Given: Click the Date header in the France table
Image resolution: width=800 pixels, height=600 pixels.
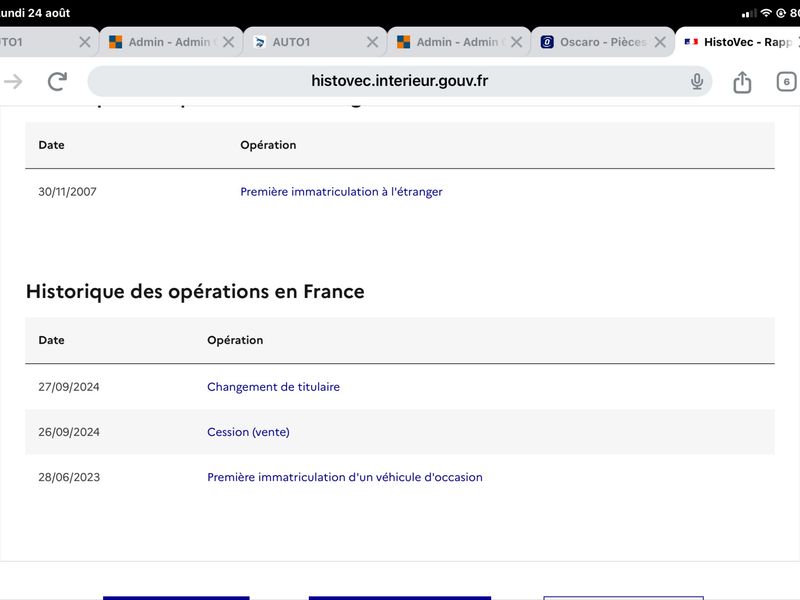Looking at the screenshot, I should click(x=52, y=340).
